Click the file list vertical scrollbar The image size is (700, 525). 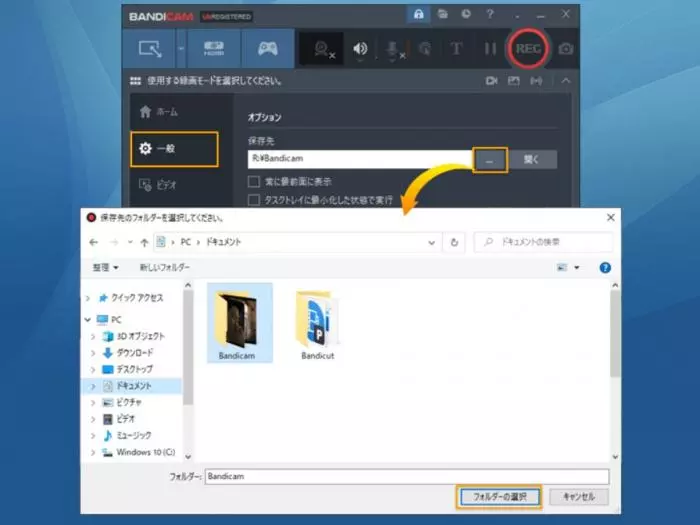615,333
